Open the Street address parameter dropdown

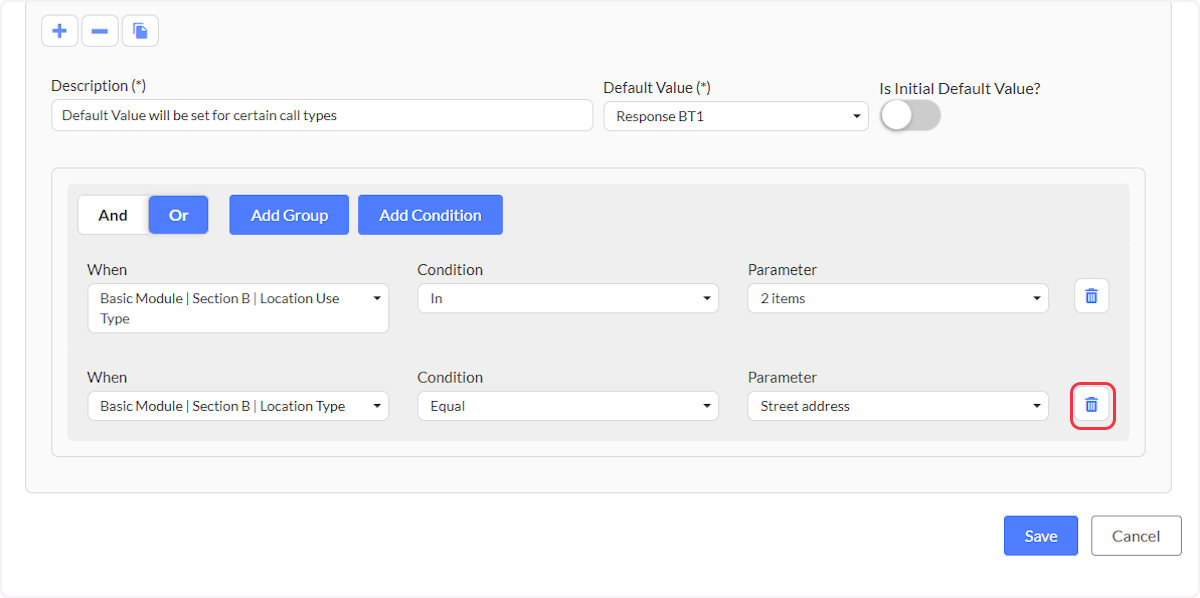tap(898, 406)
